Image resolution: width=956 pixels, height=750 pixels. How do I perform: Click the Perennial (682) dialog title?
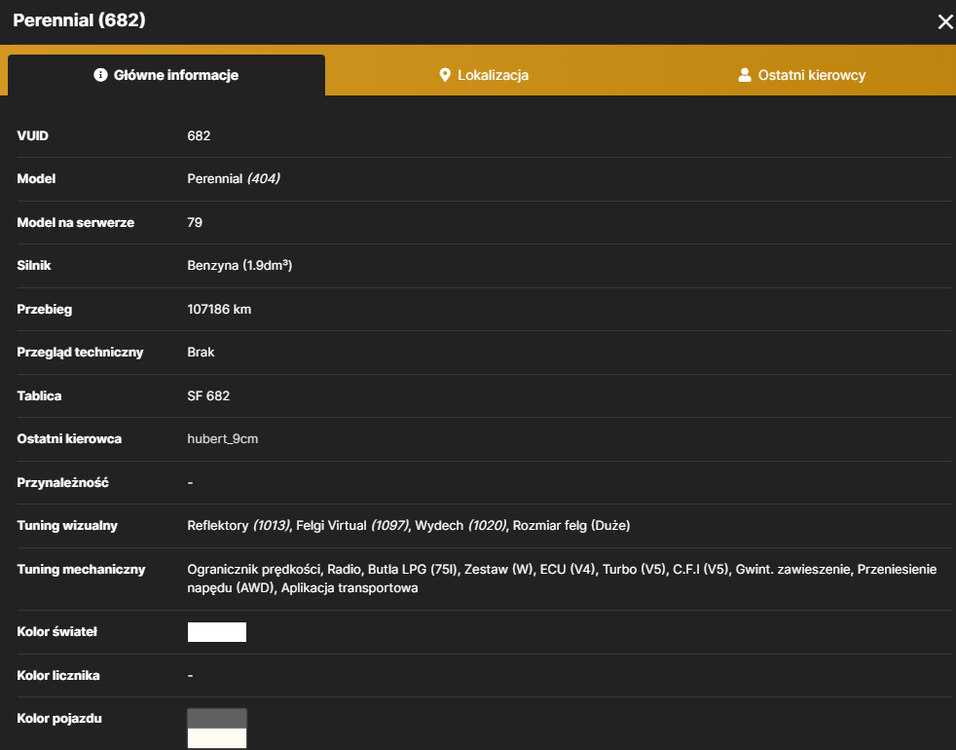pos(79,20)
